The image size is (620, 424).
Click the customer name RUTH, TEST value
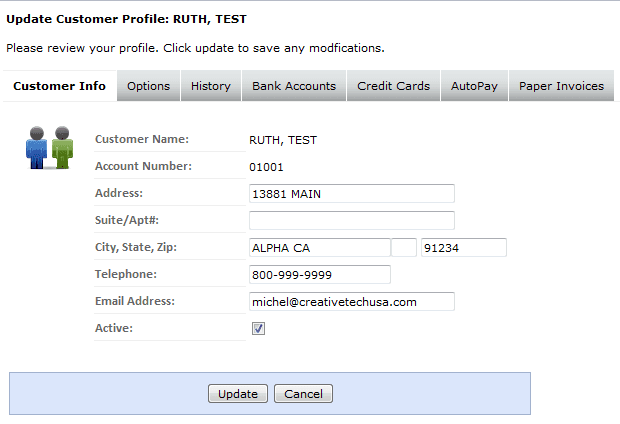[283, 140]
